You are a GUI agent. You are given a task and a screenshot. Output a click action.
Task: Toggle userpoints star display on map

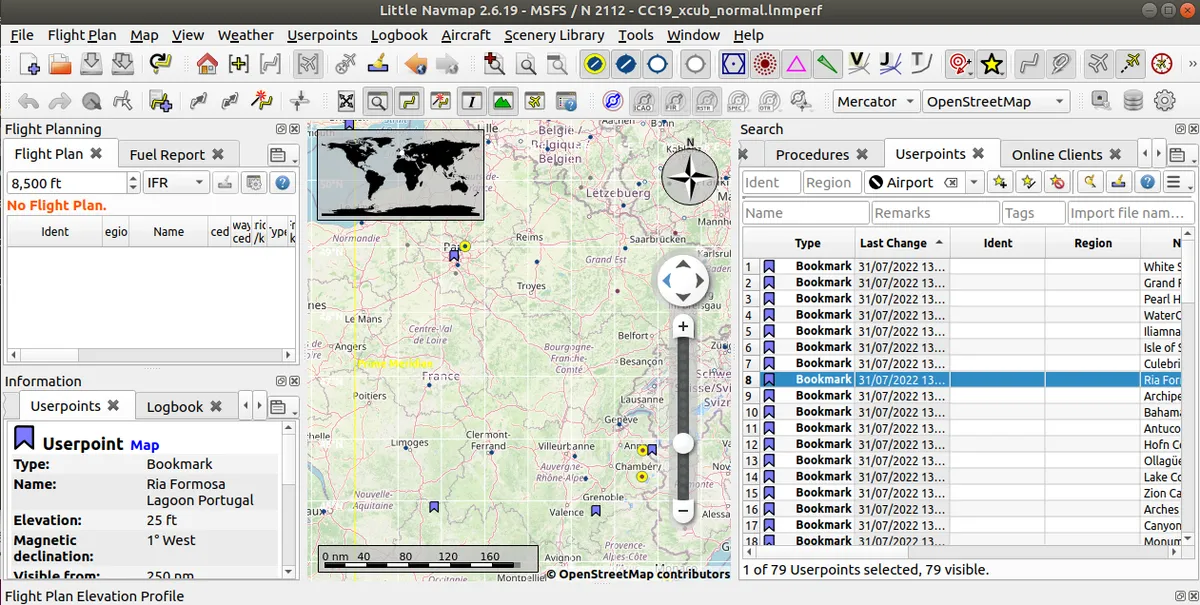click(991, 65)
